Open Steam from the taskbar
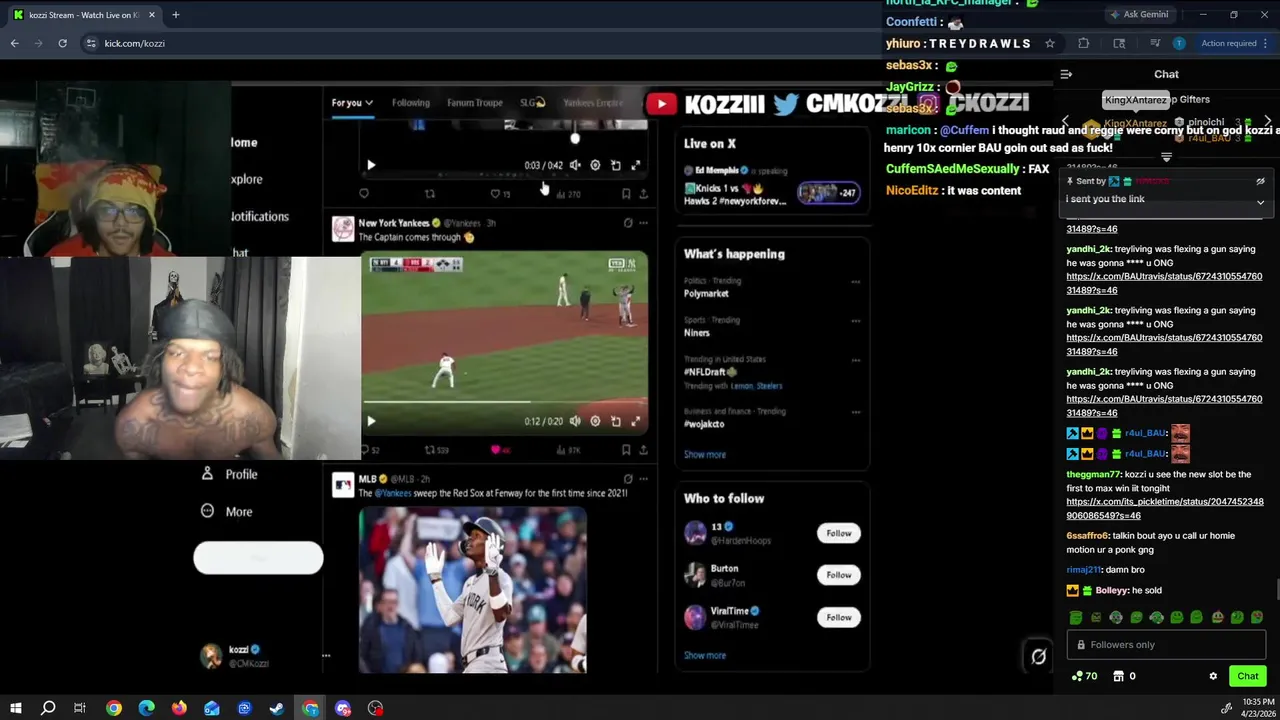 277,708
